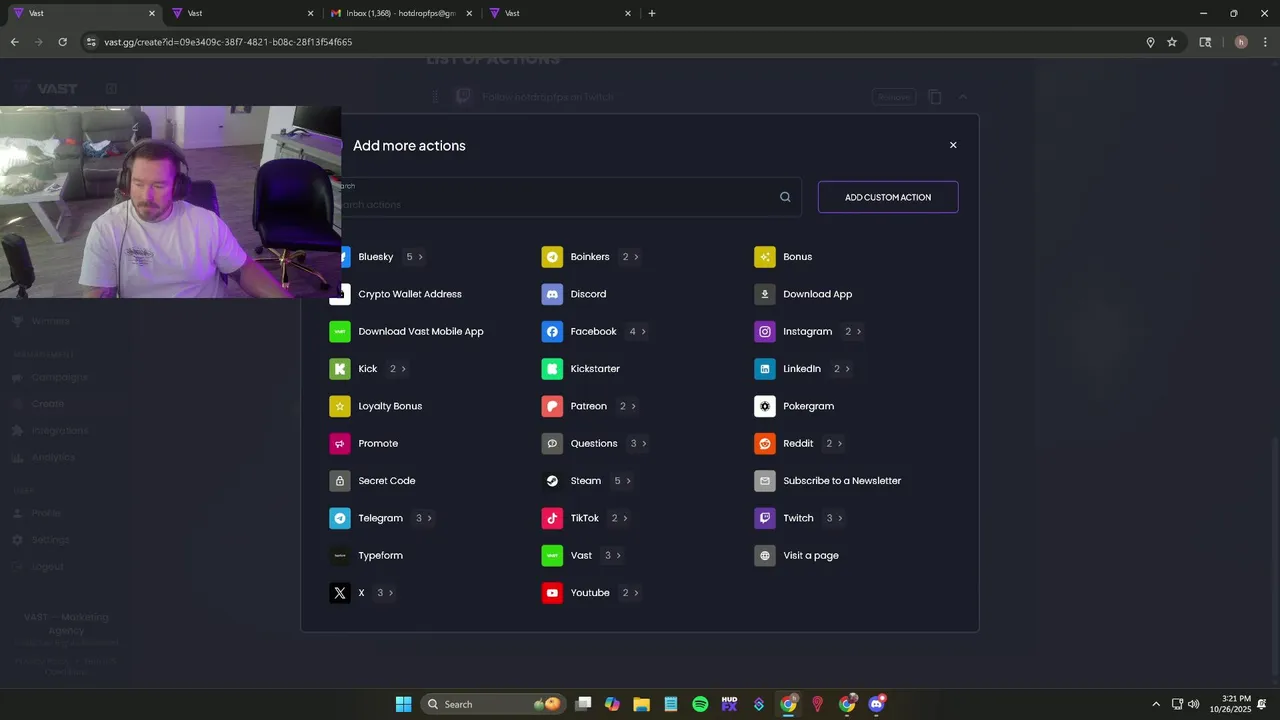Screen dimensions: 1280x720
Task: Click the Patreon icon
Action: pyautogui.click(x=552, y=406)
